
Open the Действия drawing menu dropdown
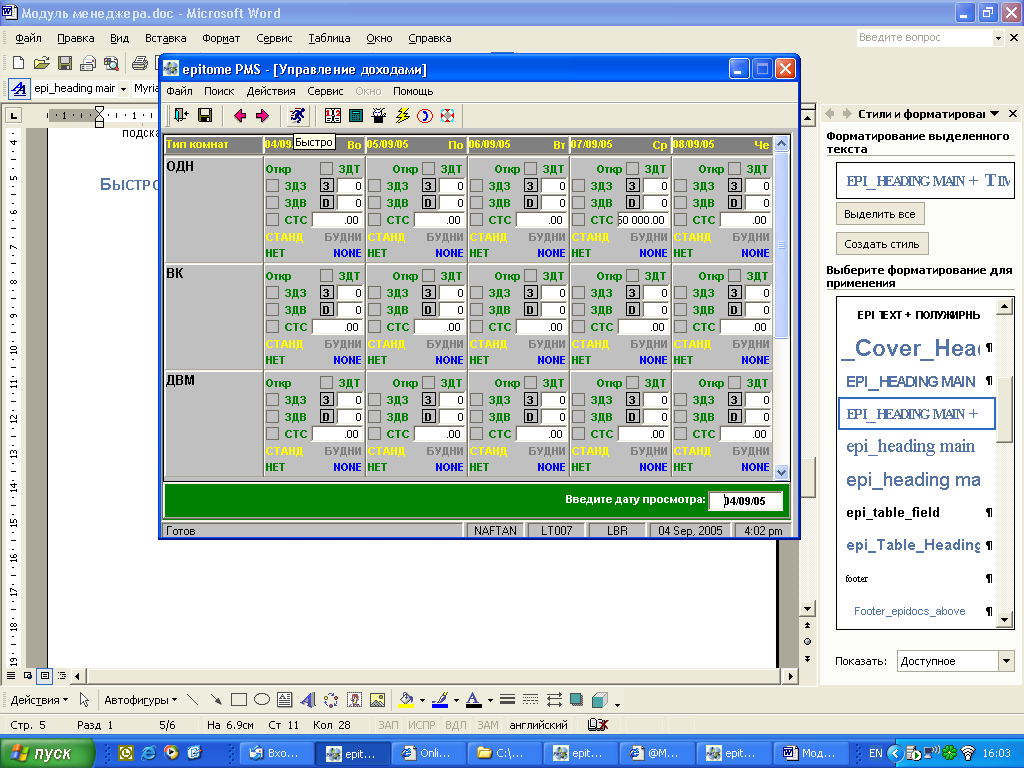pos(39,700)
